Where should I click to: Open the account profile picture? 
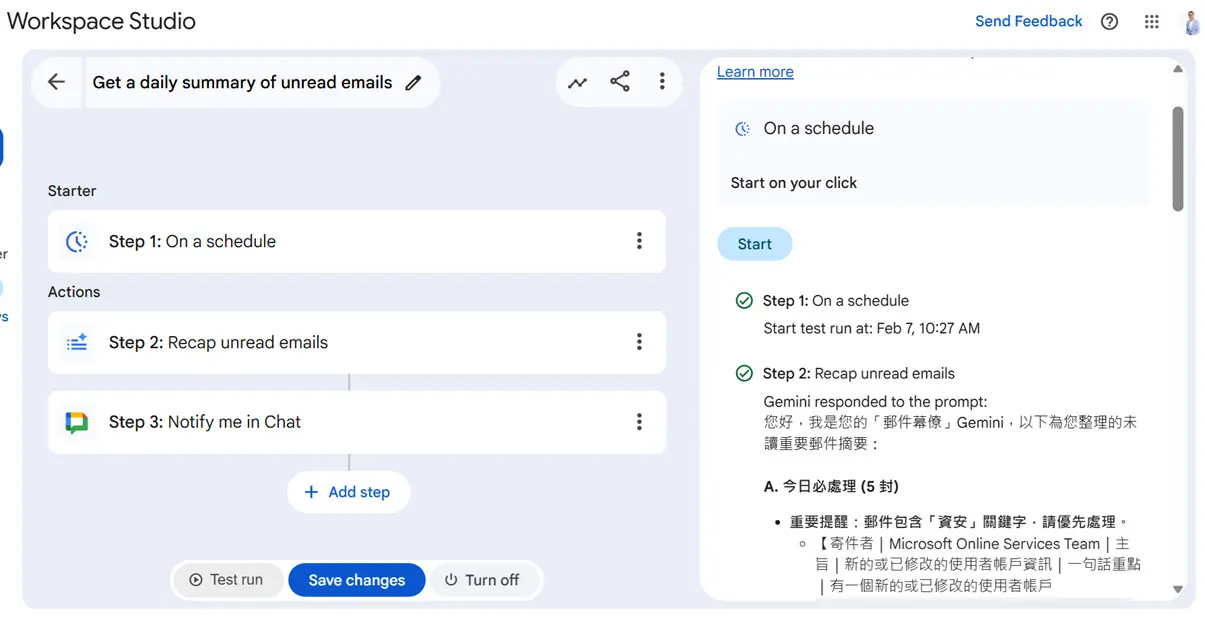[1192, 22]
